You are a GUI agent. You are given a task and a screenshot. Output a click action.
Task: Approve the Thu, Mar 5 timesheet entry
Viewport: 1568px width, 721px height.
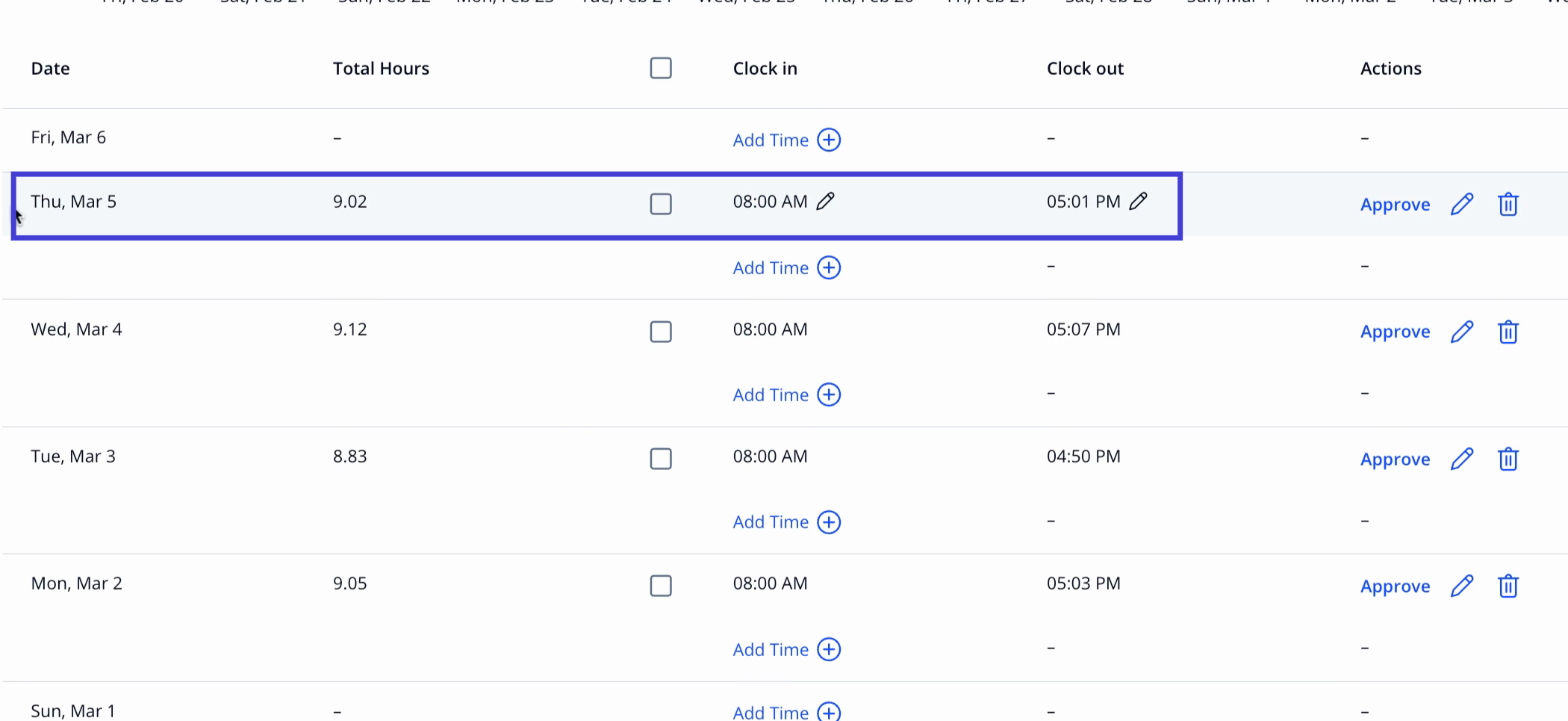[1395, 205]
